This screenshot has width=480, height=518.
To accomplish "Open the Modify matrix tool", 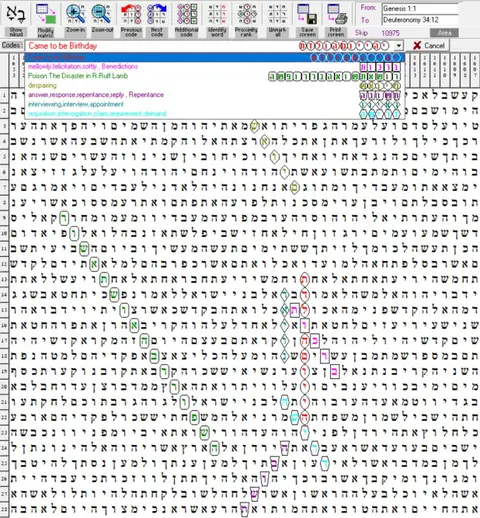I will point(46,14).
